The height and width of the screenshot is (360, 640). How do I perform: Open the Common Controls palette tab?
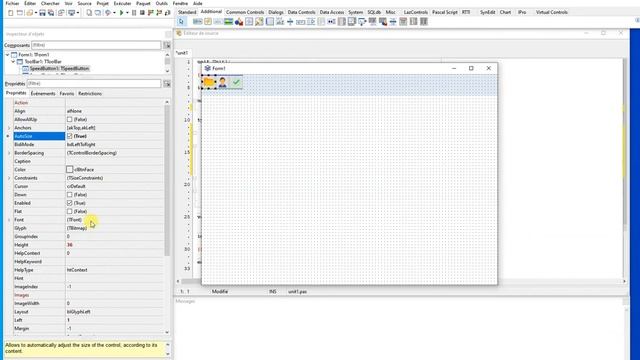(245, 12)
